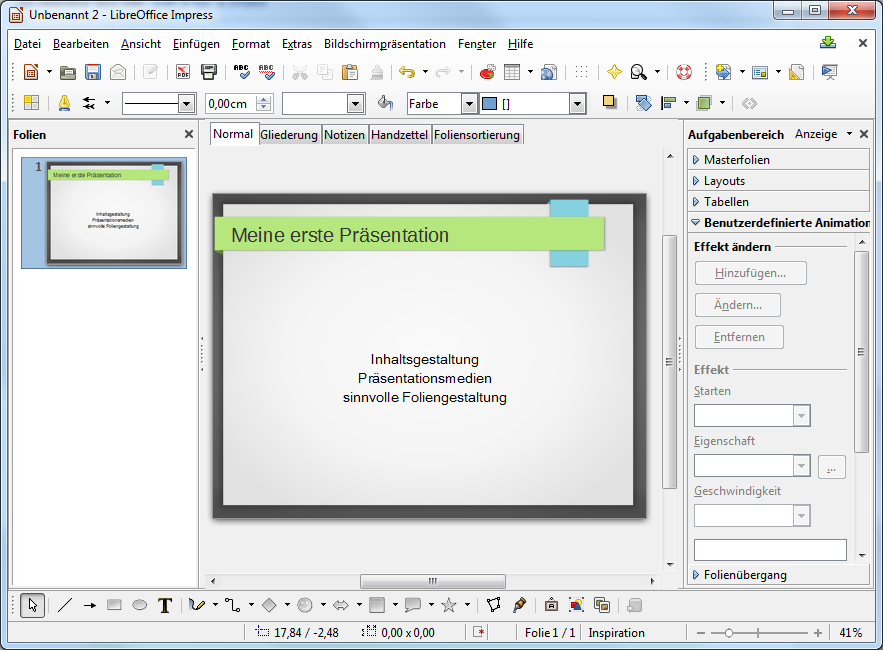The width and height of the screenshot is (883, 650).
Task: Toggle edit points mode in drawing toolbar
Action: point(493,605)
